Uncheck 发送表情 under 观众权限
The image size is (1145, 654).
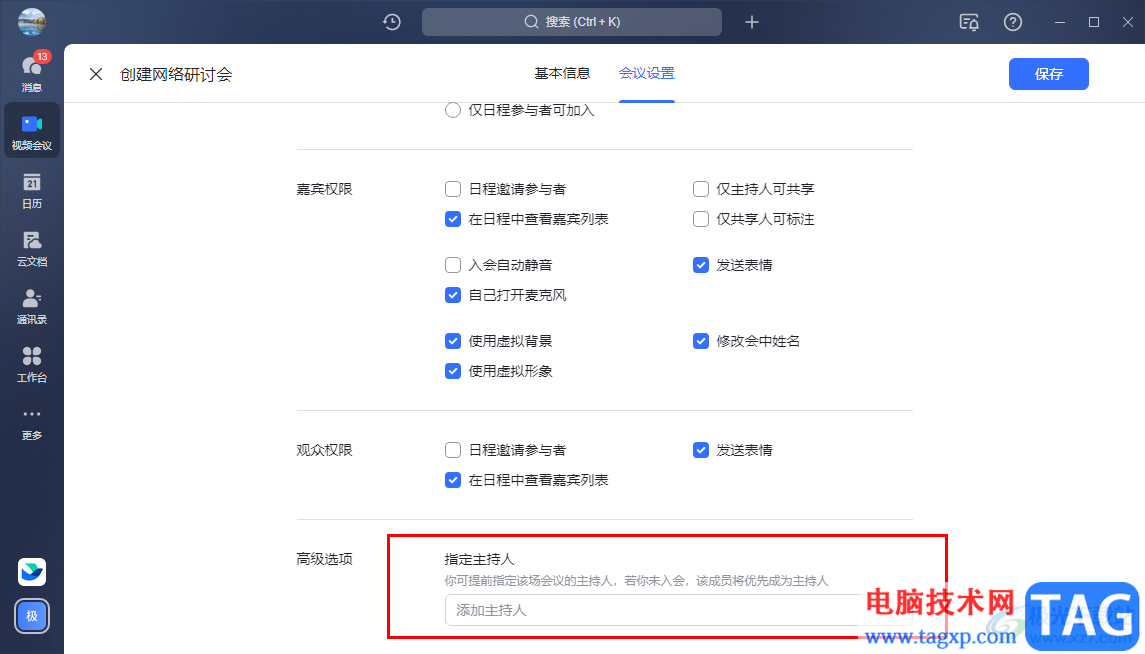pyautogui.click(x=700, y=450)
